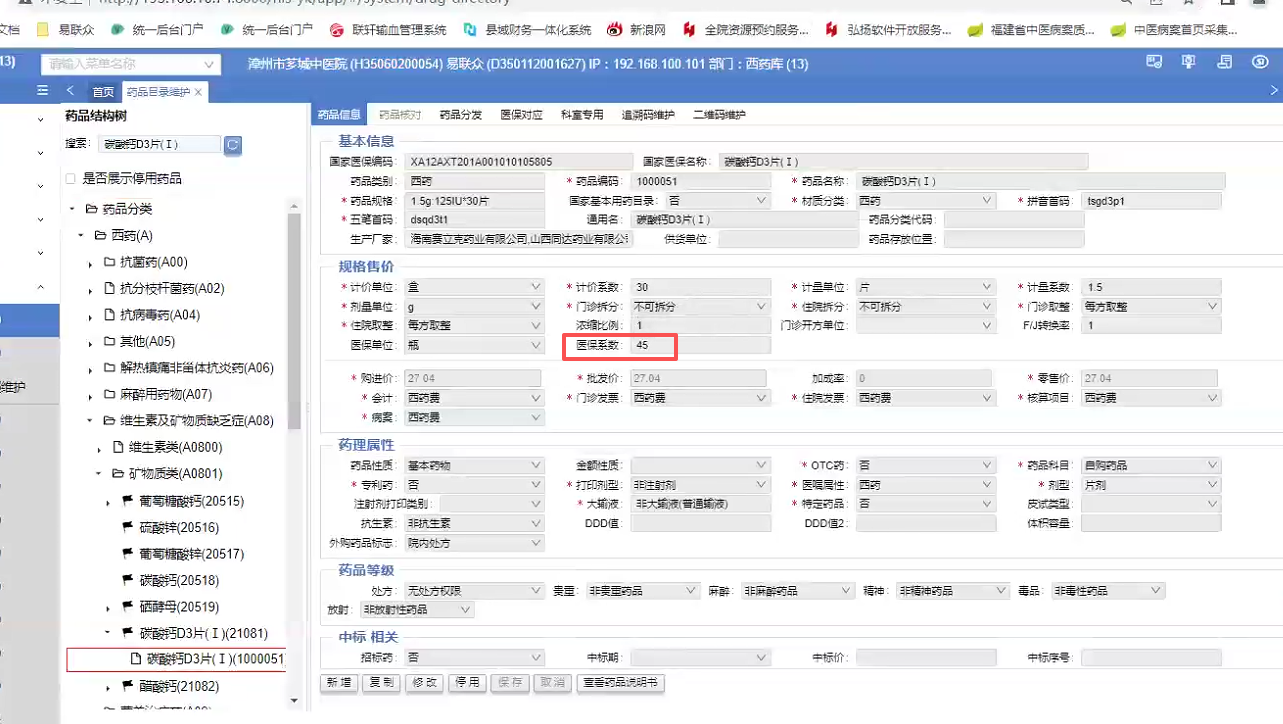Click the second header icon in the top-right group
Screen dimensions: 1283x724
pos(1189,62)
